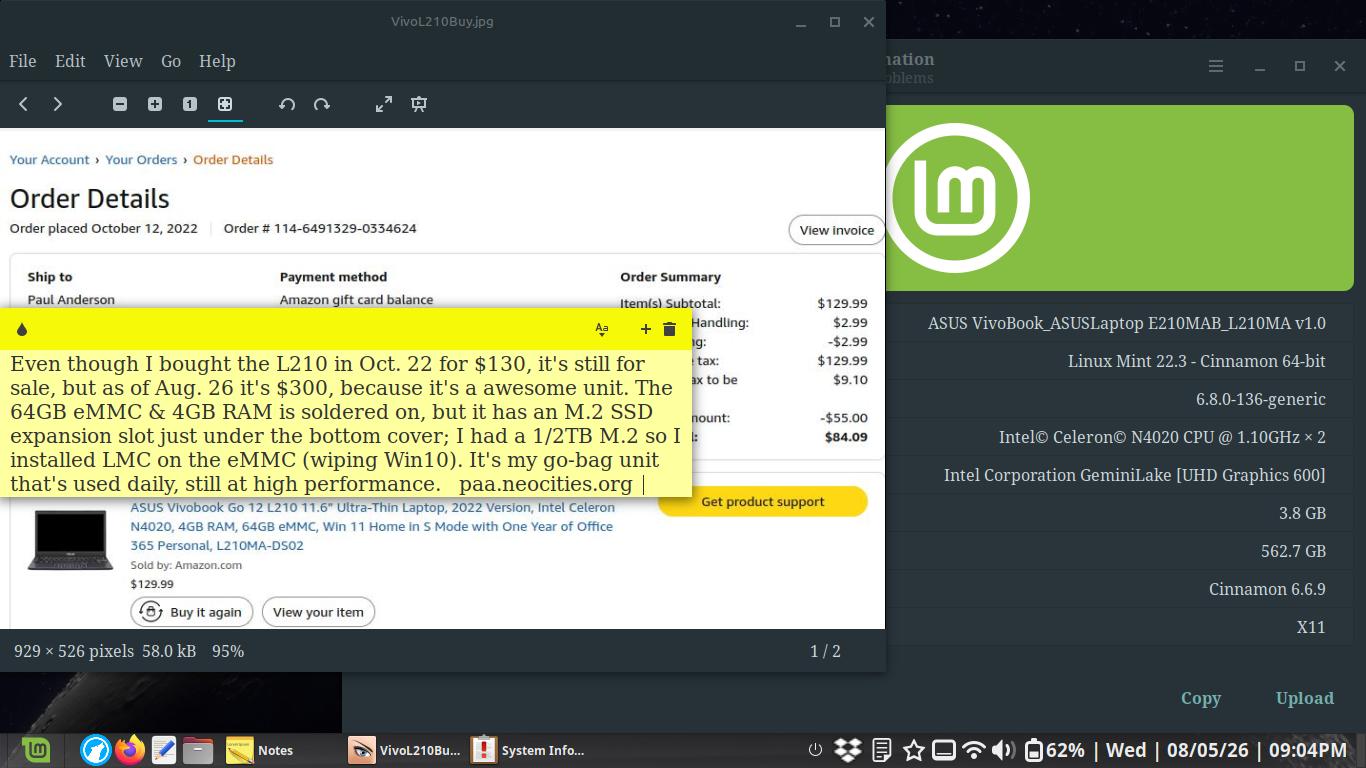Select the X11 display server text
Screen dimensions: 1366x768
point(1311,627)
